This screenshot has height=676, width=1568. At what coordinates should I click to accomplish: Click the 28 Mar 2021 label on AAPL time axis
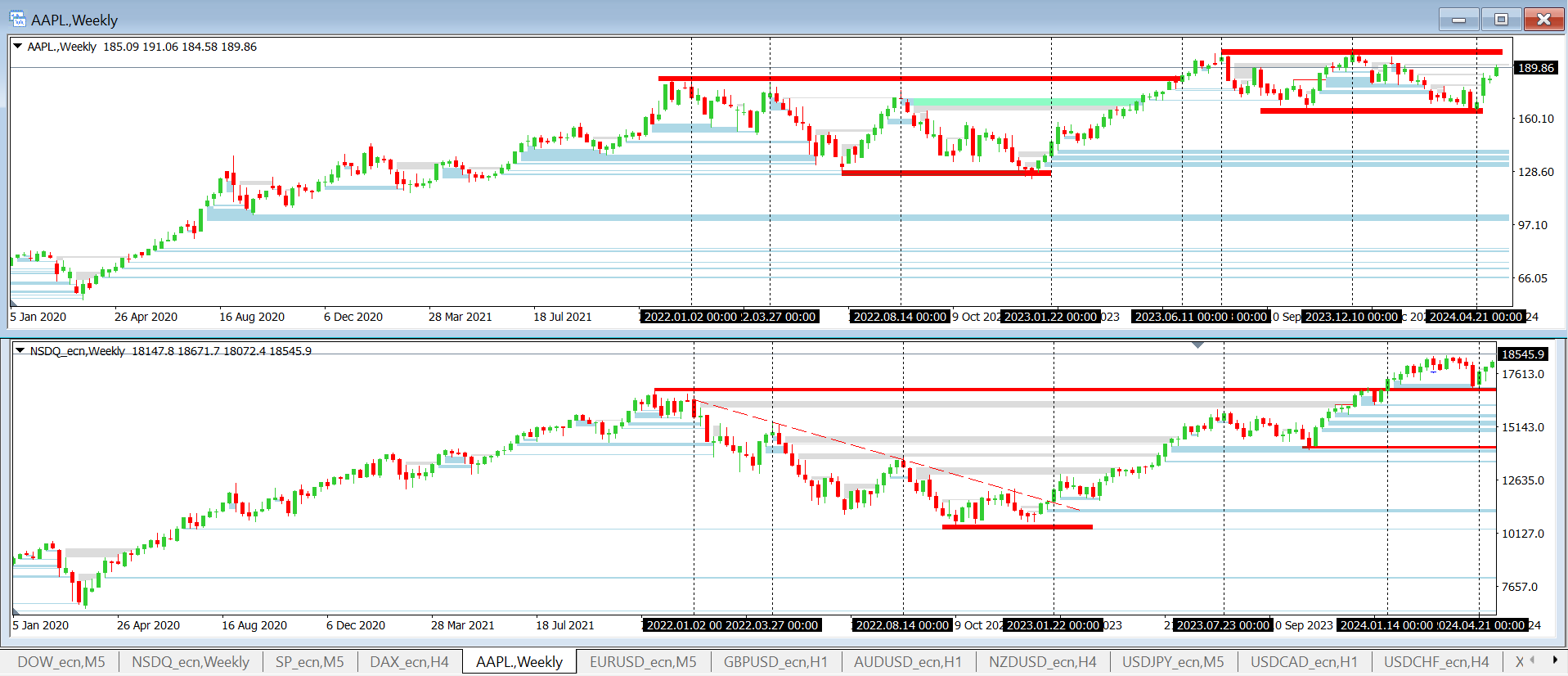pyautogui.click(x=461, y=317)
